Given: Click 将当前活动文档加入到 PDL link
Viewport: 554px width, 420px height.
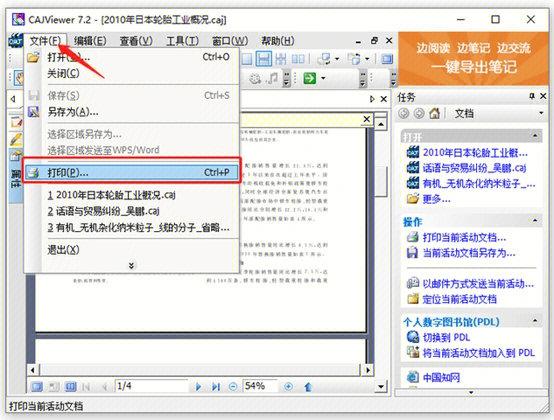Looking at the screenshot, I should [479, 353].
